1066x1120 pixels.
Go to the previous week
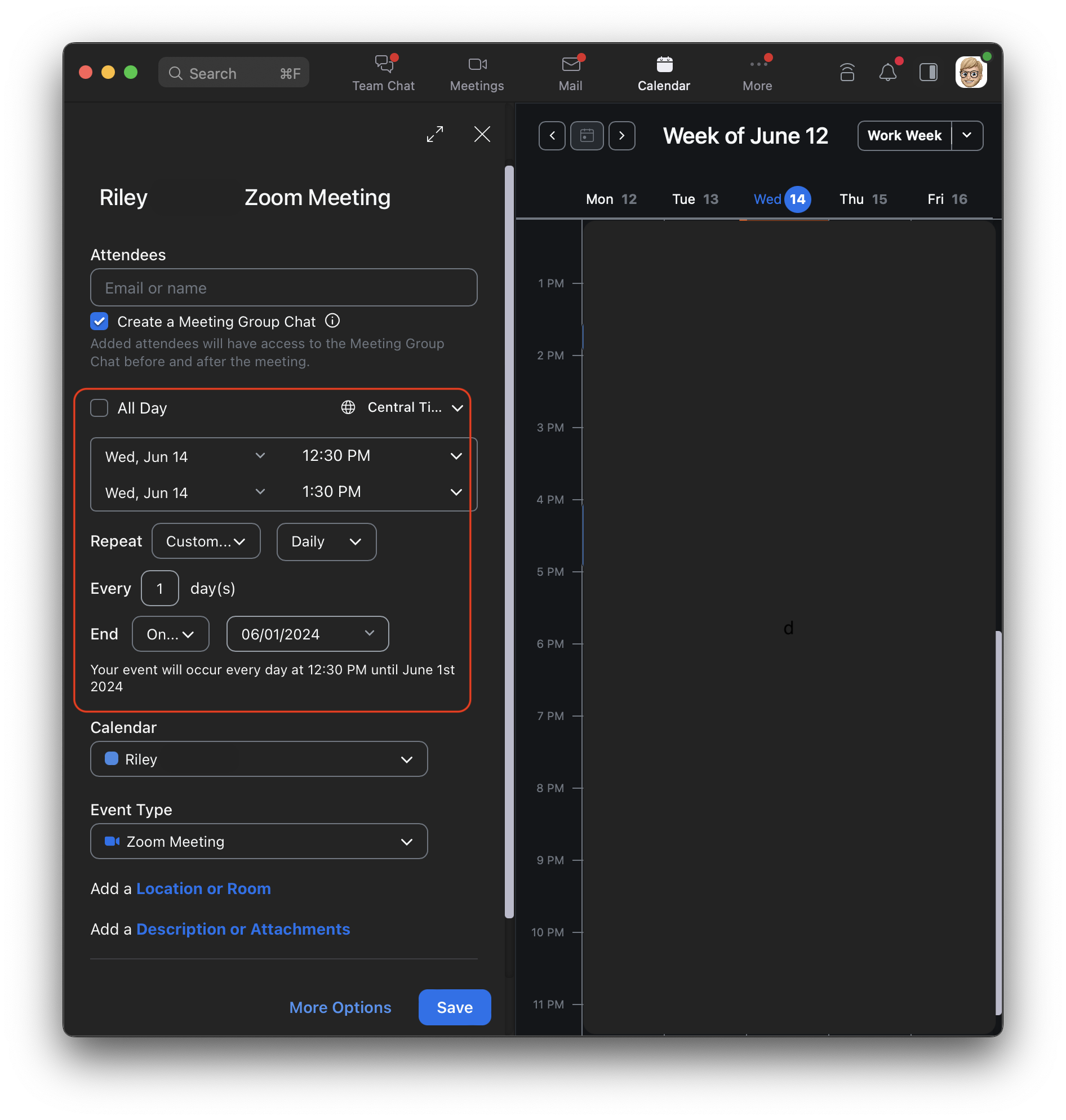(x=552, y=136)
